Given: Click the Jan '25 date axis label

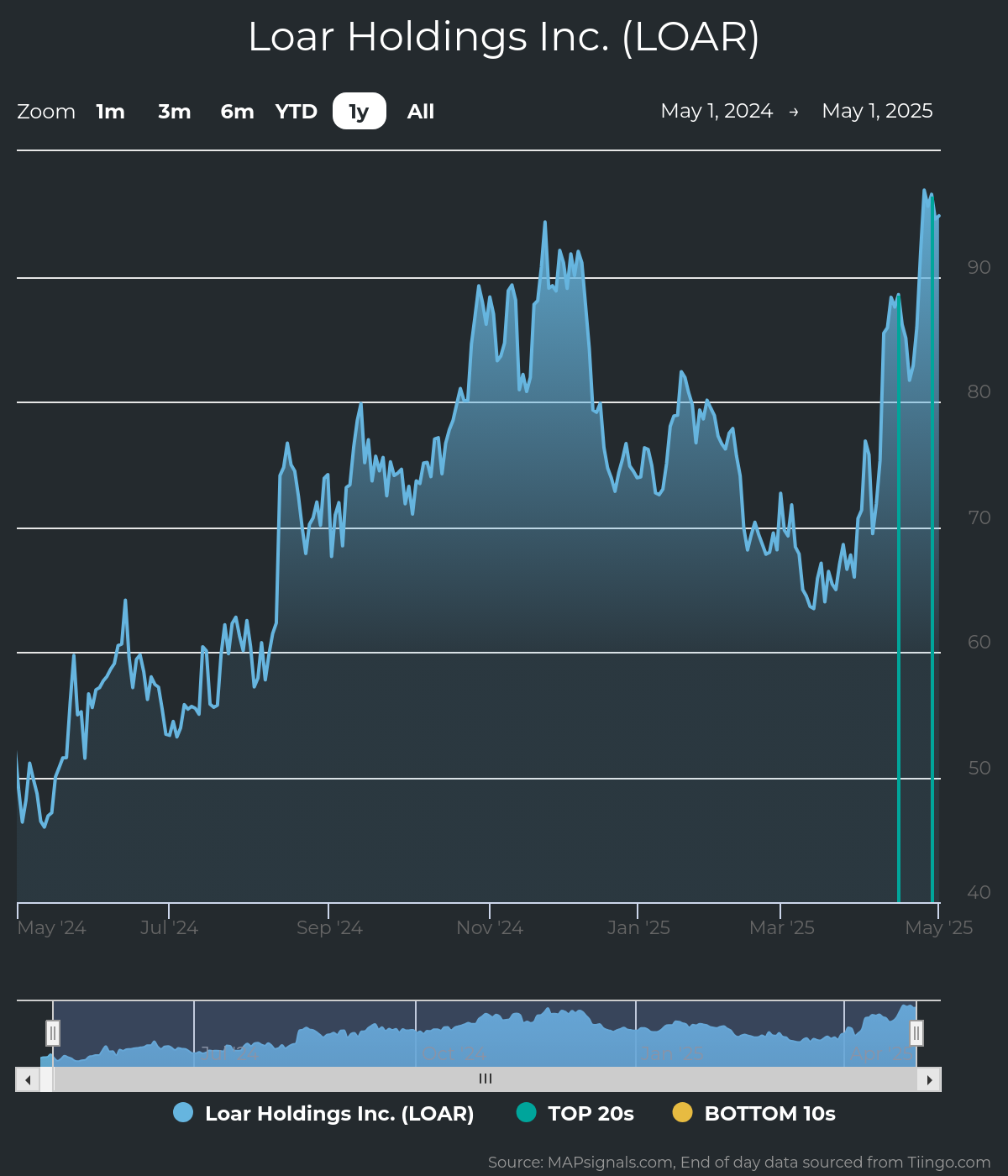Looking at the screenshot, I should point(638,927).
